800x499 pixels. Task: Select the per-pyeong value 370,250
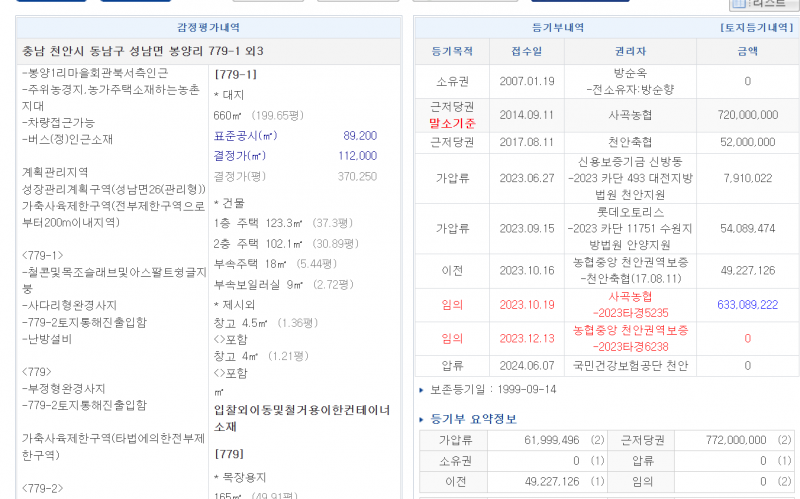357,177
